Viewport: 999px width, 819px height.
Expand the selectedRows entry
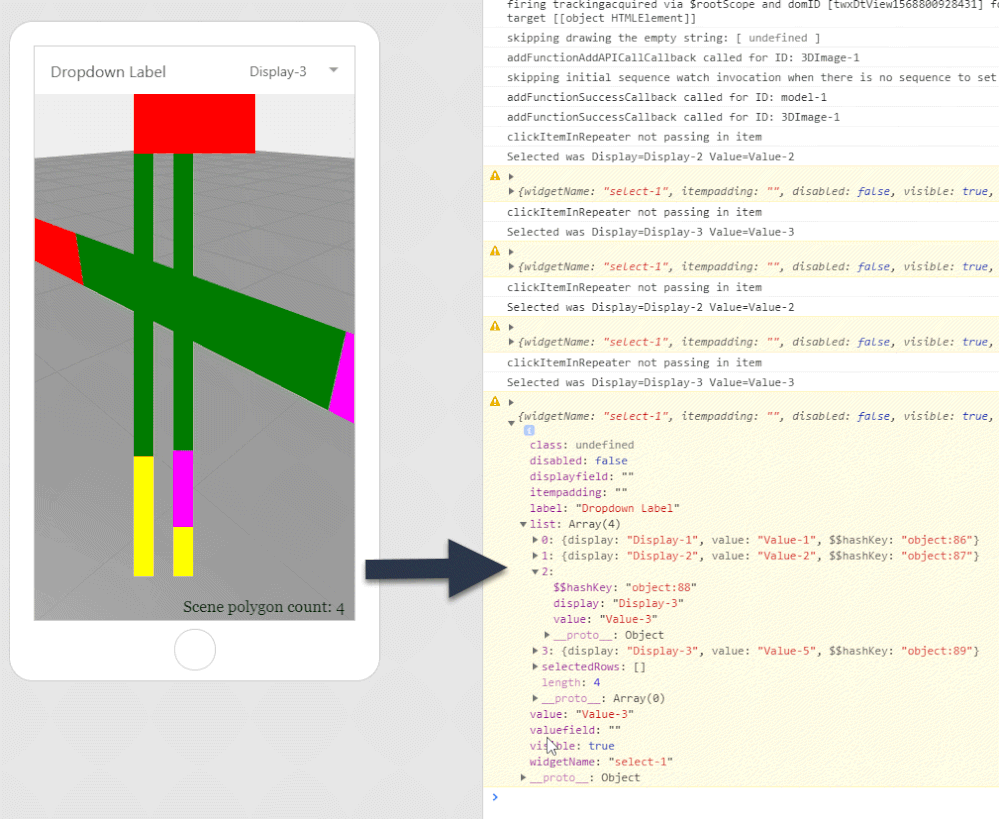pos(536,667)
